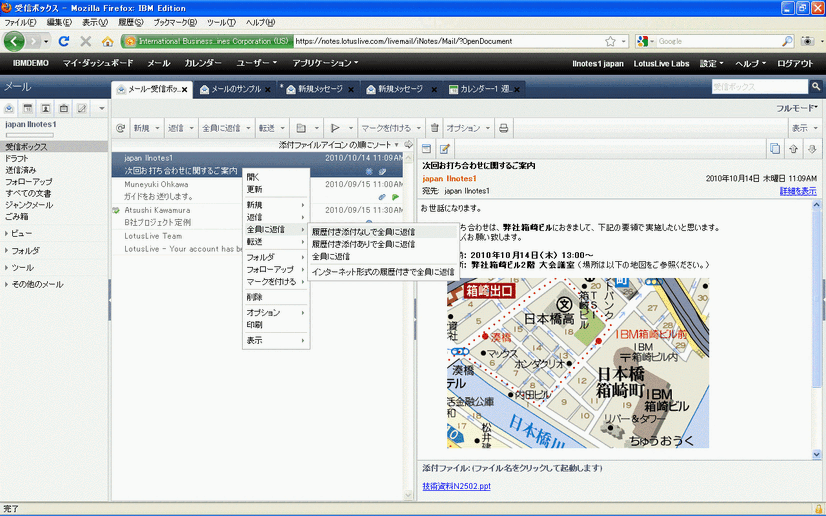Screen dimensions: 826x516
Task: Click the 受信ボックス search input field
Action: click(x=760, y=86)
